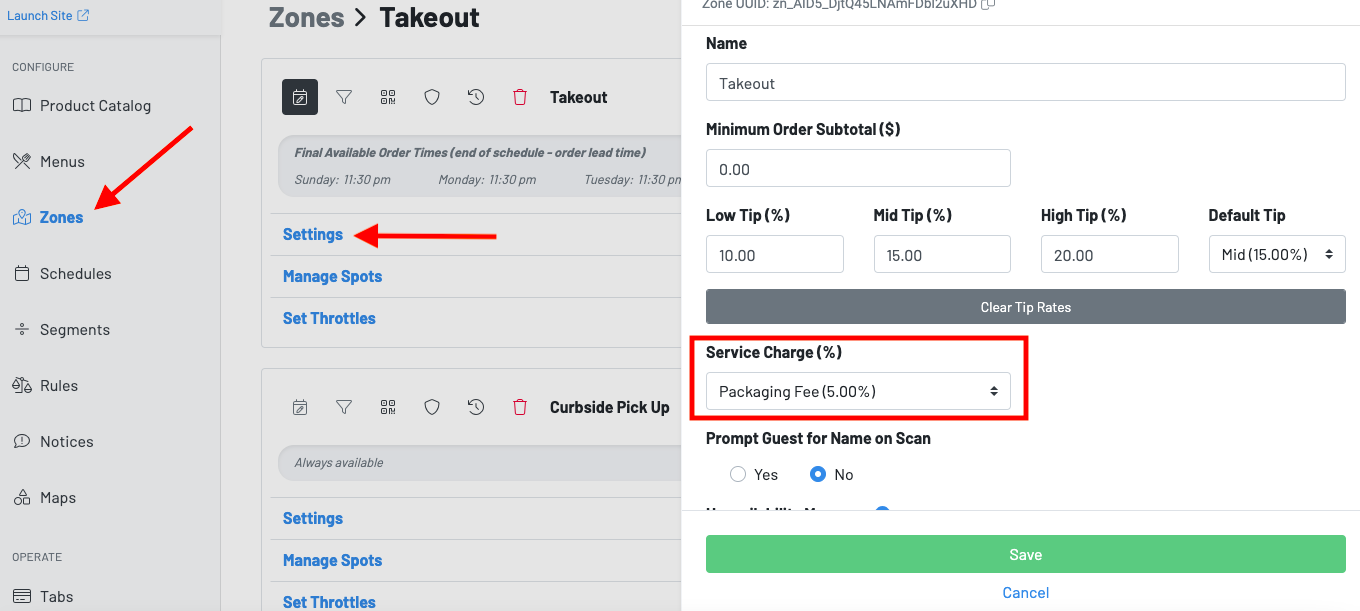Open the Default Tip dropdown
Image resolution: width=1360 pixels, height=611 pixels.
coord(1277,255)
